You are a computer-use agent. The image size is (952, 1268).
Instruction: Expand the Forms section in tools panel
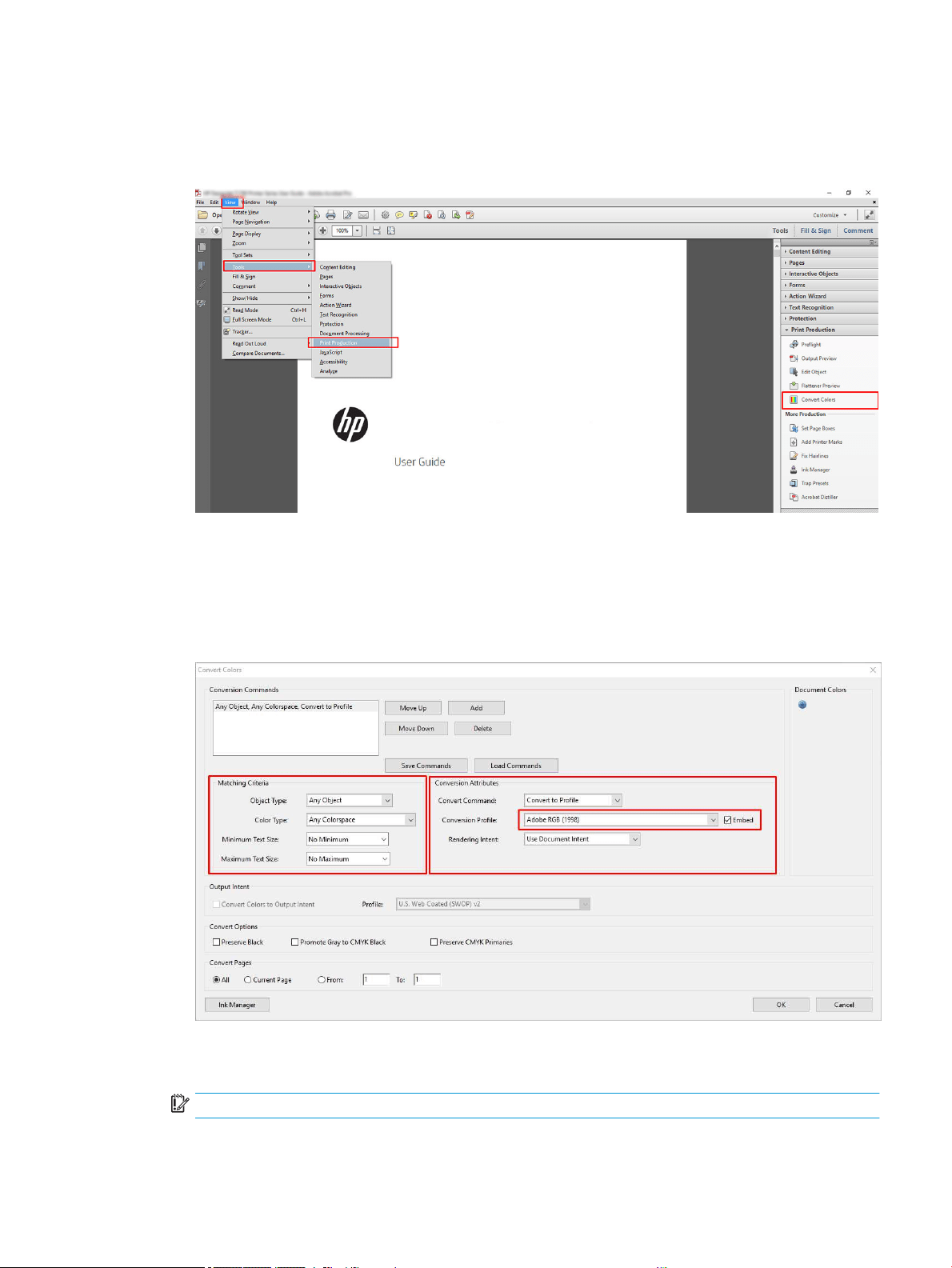[830, 285]
